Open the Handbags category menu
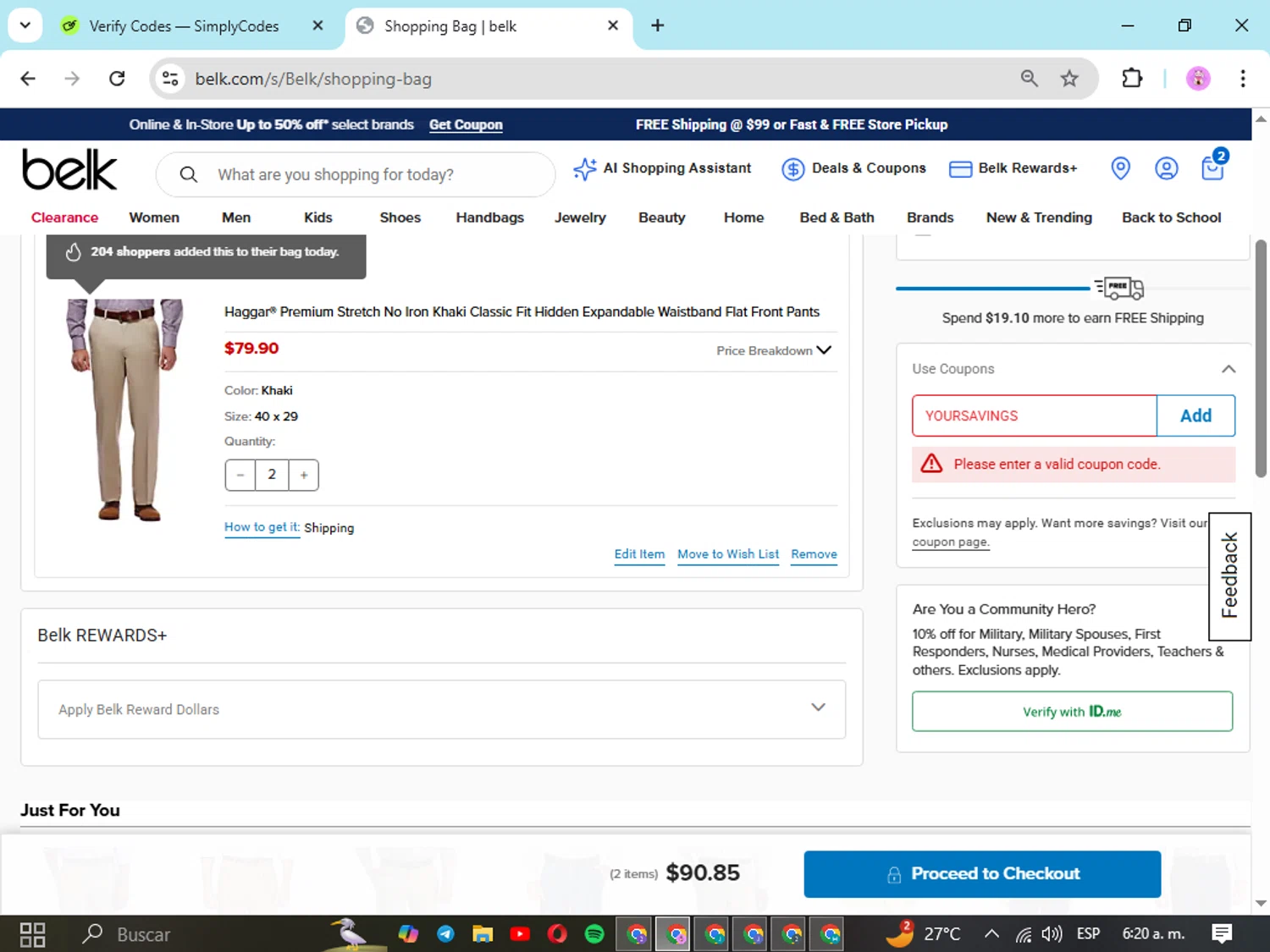 point(490,217)
